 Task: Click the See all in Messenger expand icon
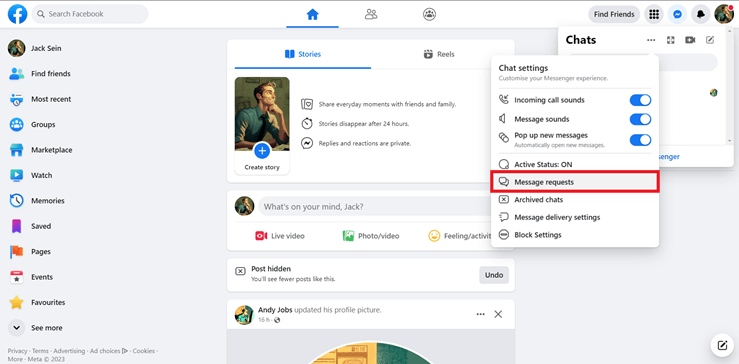point(671,40)
